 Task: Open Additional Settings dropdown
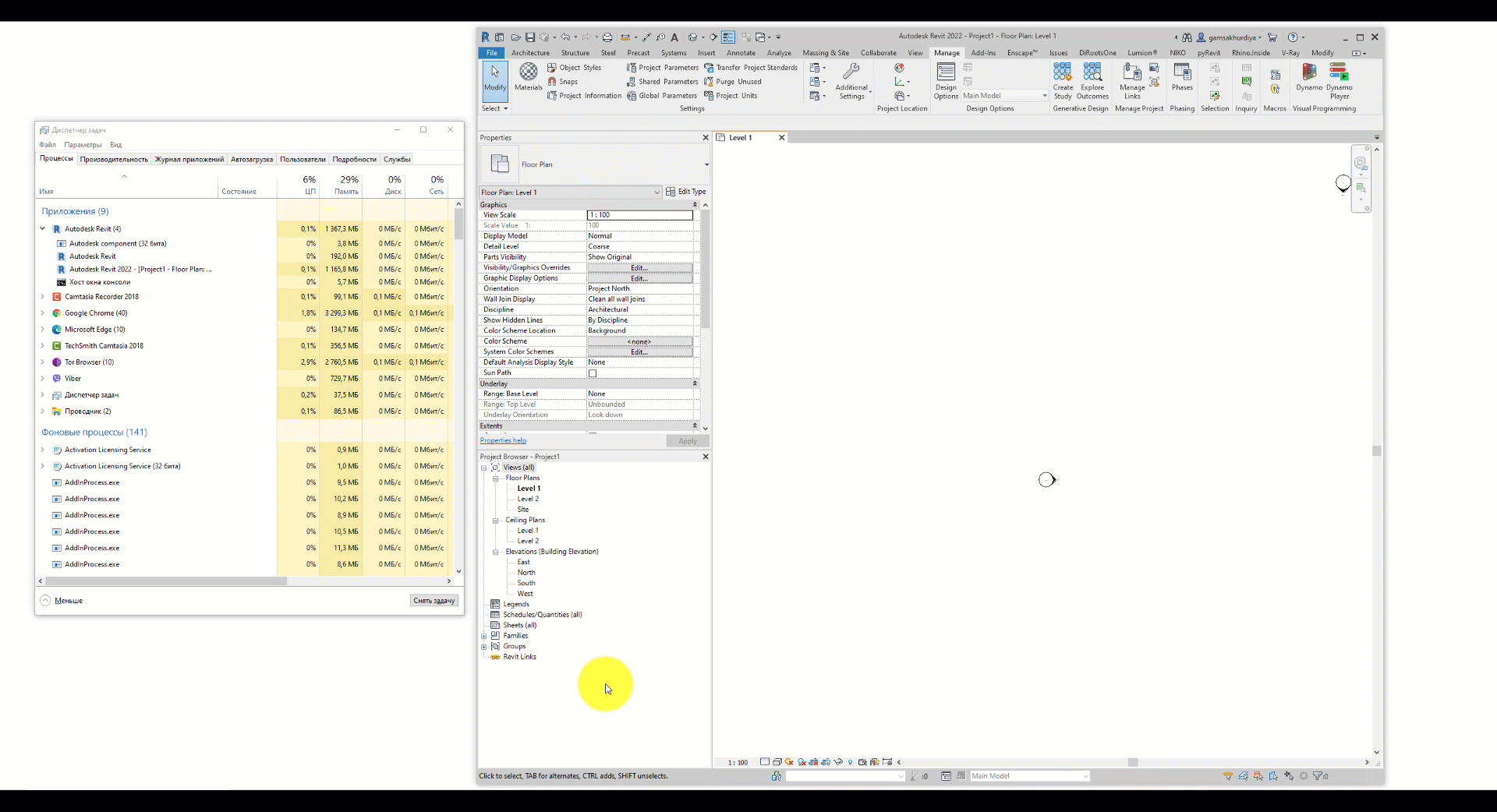tap(851, 81)
